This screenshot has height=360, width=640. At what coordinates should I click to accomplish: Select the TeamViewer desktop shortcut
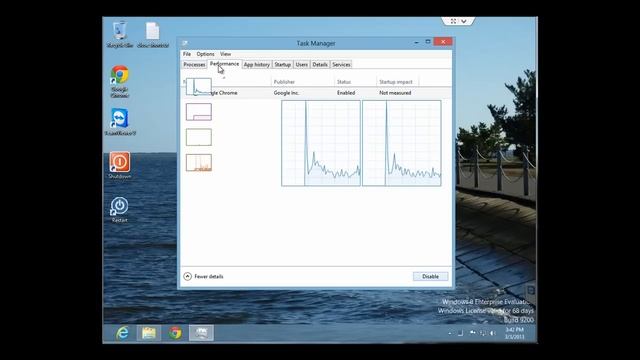point(120,122)
